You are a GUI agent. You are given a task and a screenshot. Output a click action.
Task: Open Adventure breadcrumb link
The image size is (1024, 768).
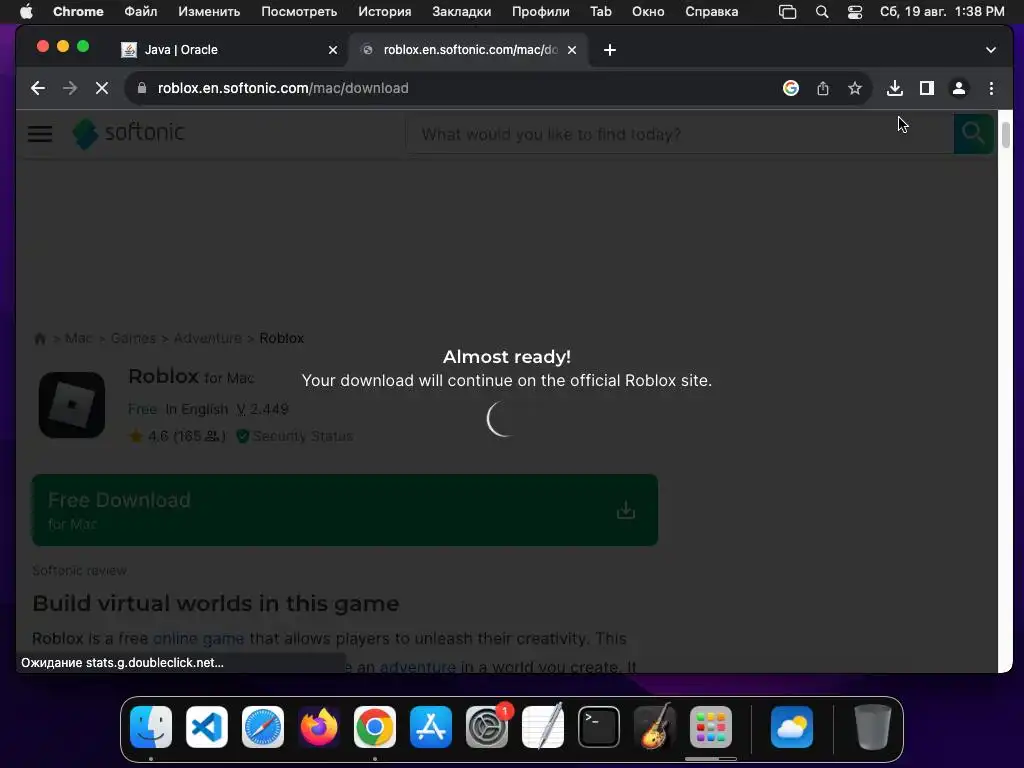pyautogui.click(x=208, y=338)
